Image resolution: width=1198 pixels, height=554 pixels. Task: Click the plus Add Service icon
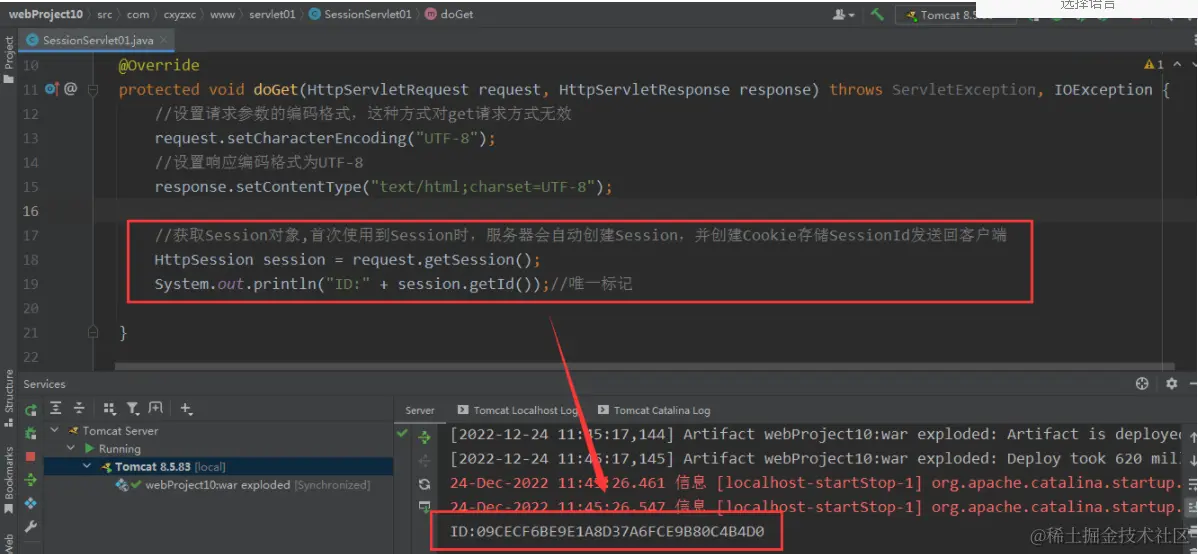(x=186, y=409)
